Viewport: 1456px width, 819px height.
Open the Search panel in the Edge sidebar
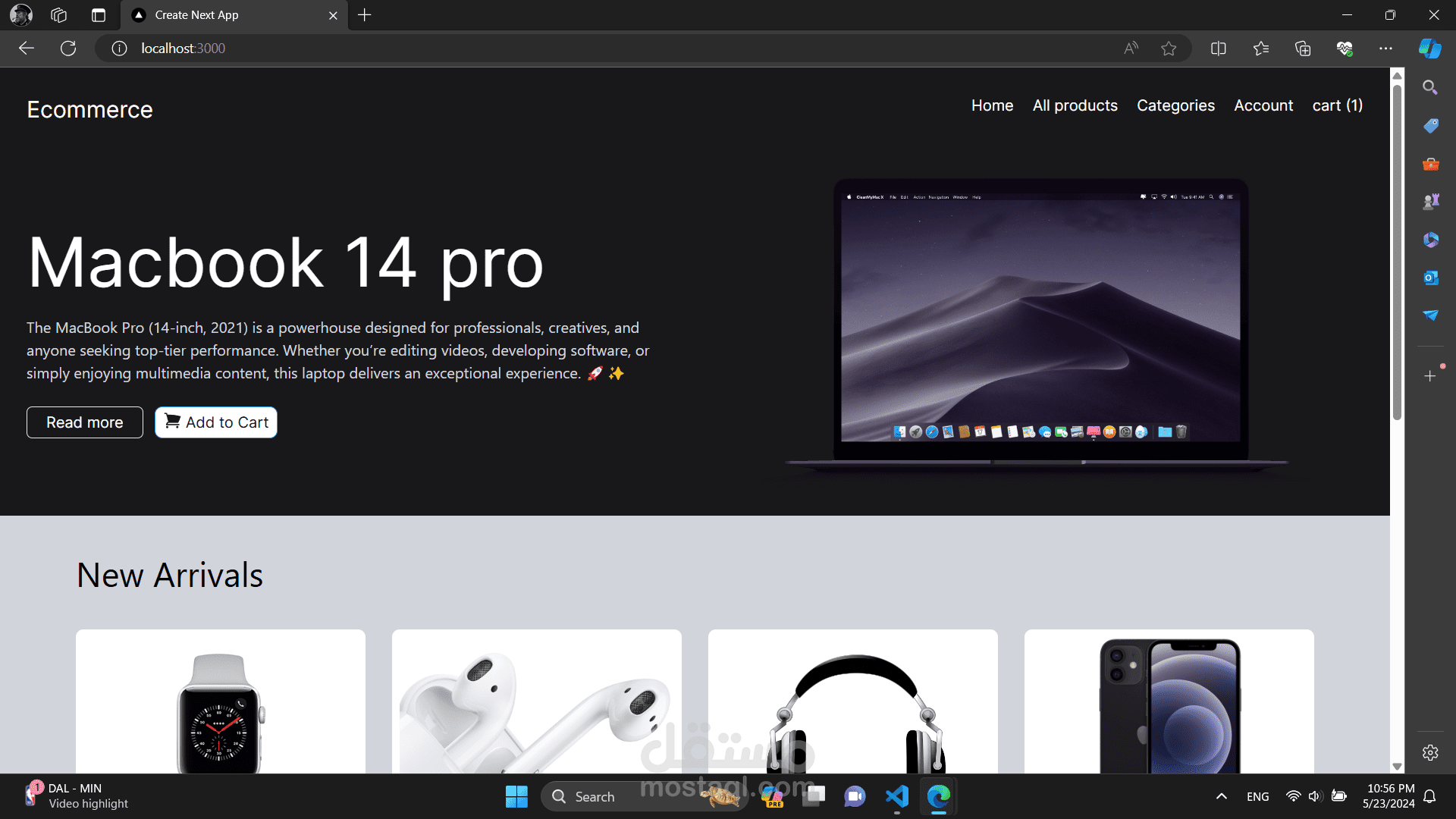pos(1430,87)
